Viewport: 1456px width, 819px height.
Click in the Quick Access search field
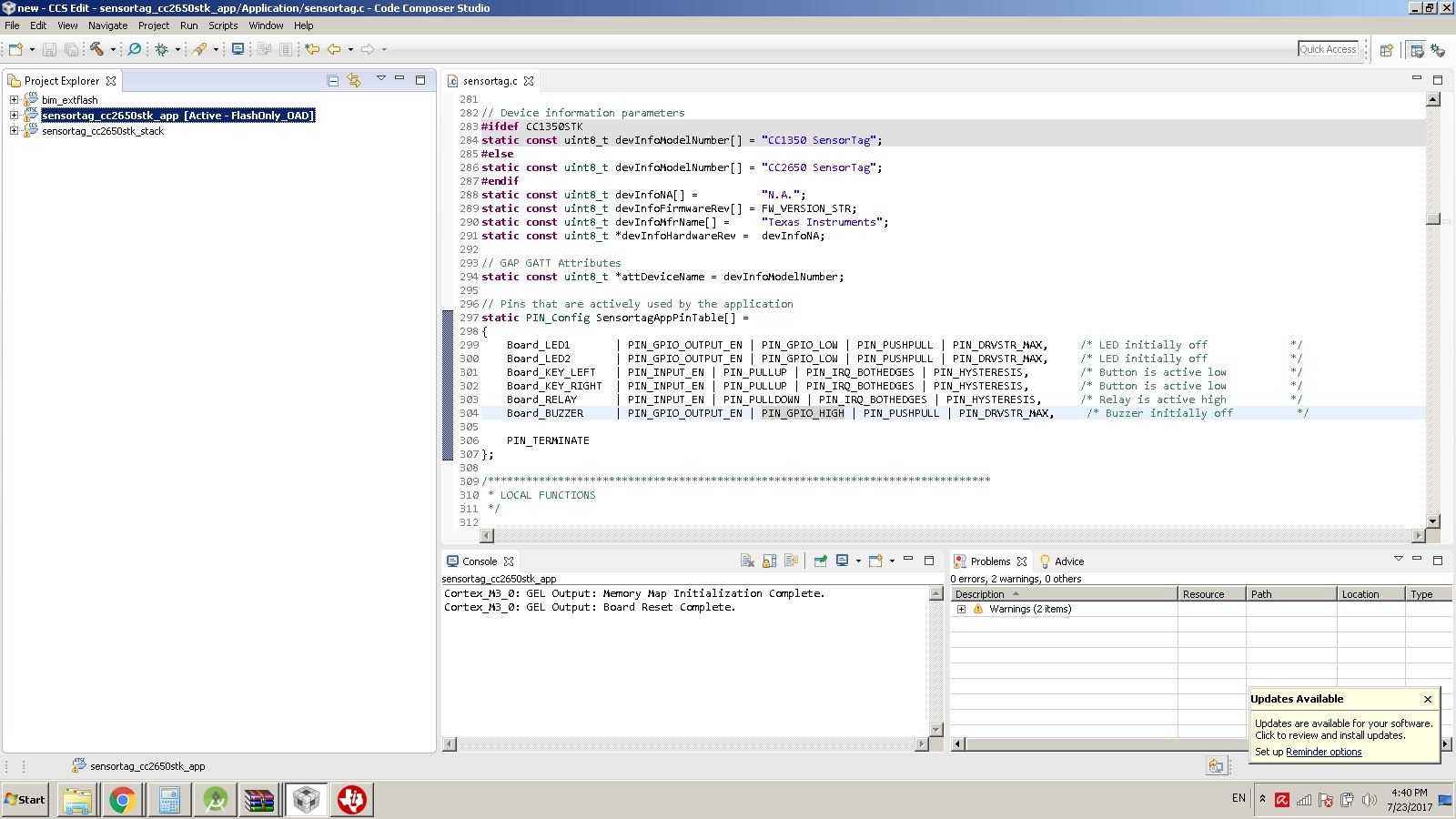pyautogui.click(x=1328, y=49)
